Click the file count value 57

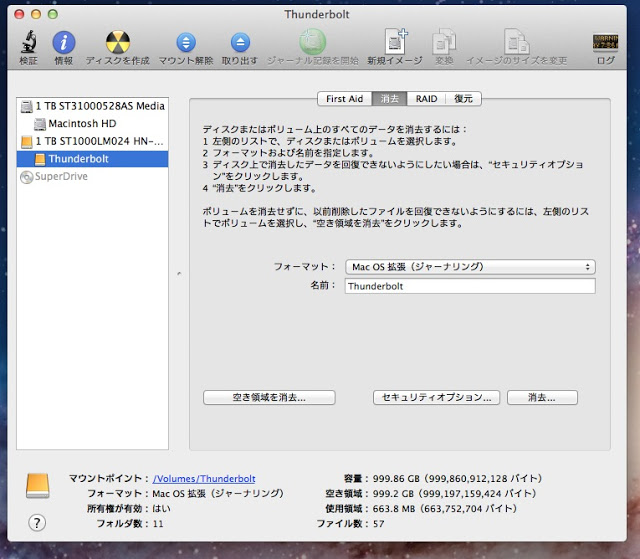point(378,524)
